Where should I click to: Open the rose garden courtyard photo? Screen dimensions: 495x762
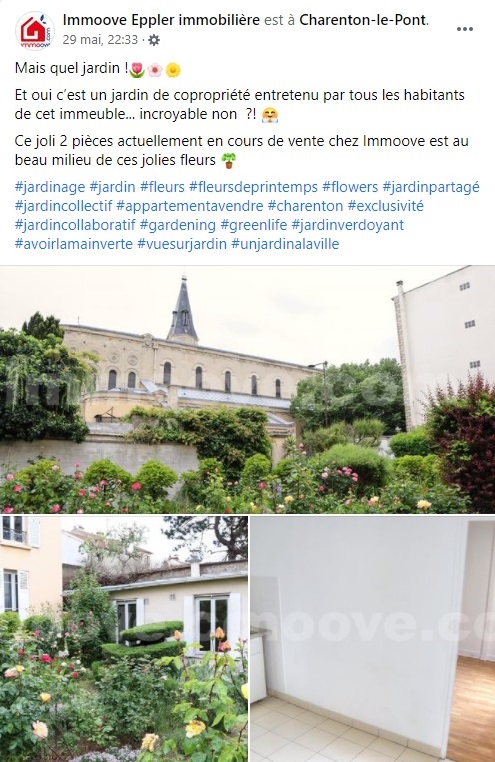124,639
